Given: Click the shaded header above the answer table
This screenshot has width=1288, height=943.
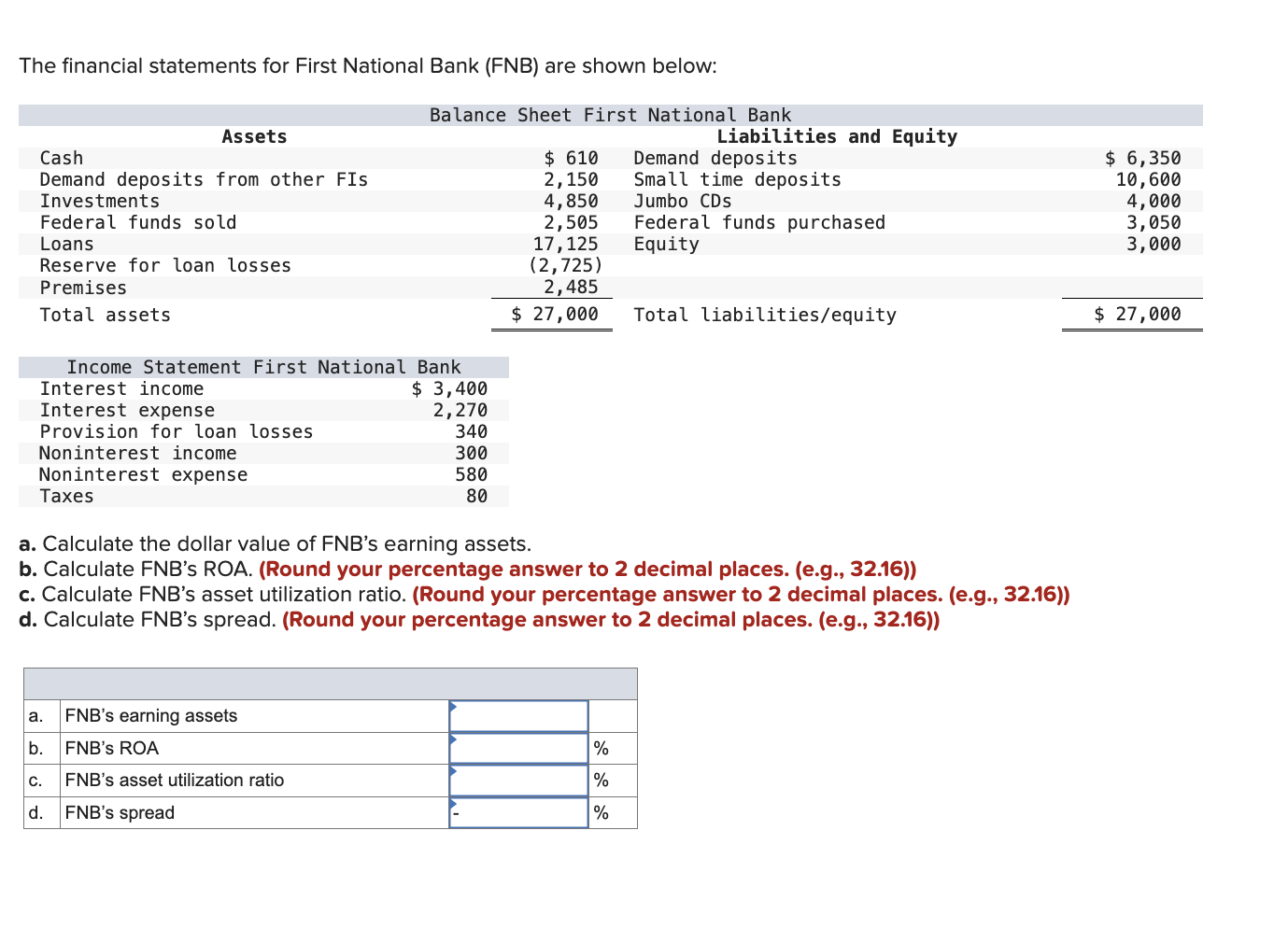Looking at the screenshot, I should click(x=329, y=683).
